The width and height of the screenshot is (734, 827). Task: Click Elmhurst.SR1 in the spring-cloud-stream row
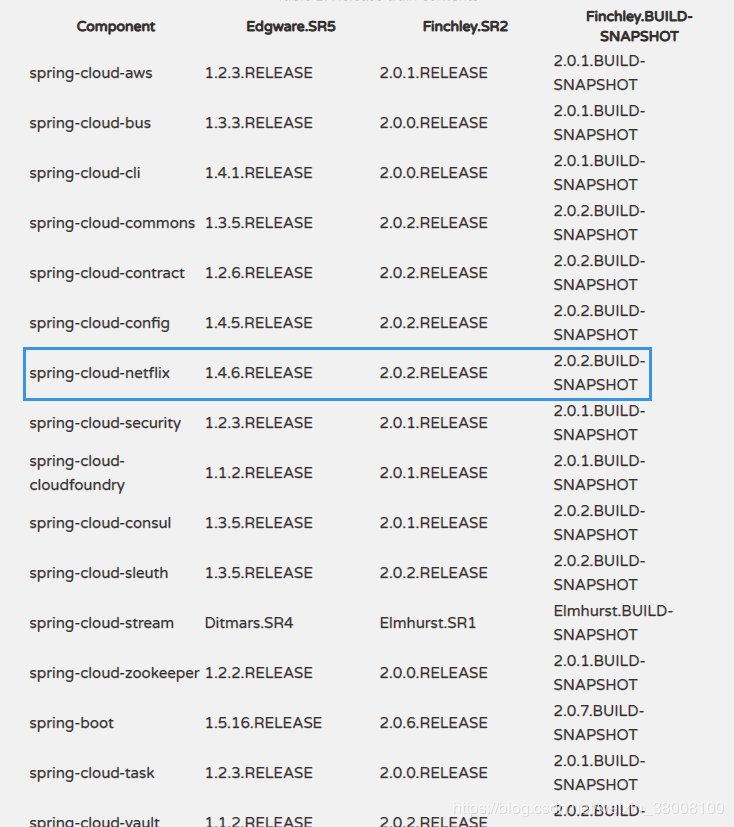click(x=428, y=623)
